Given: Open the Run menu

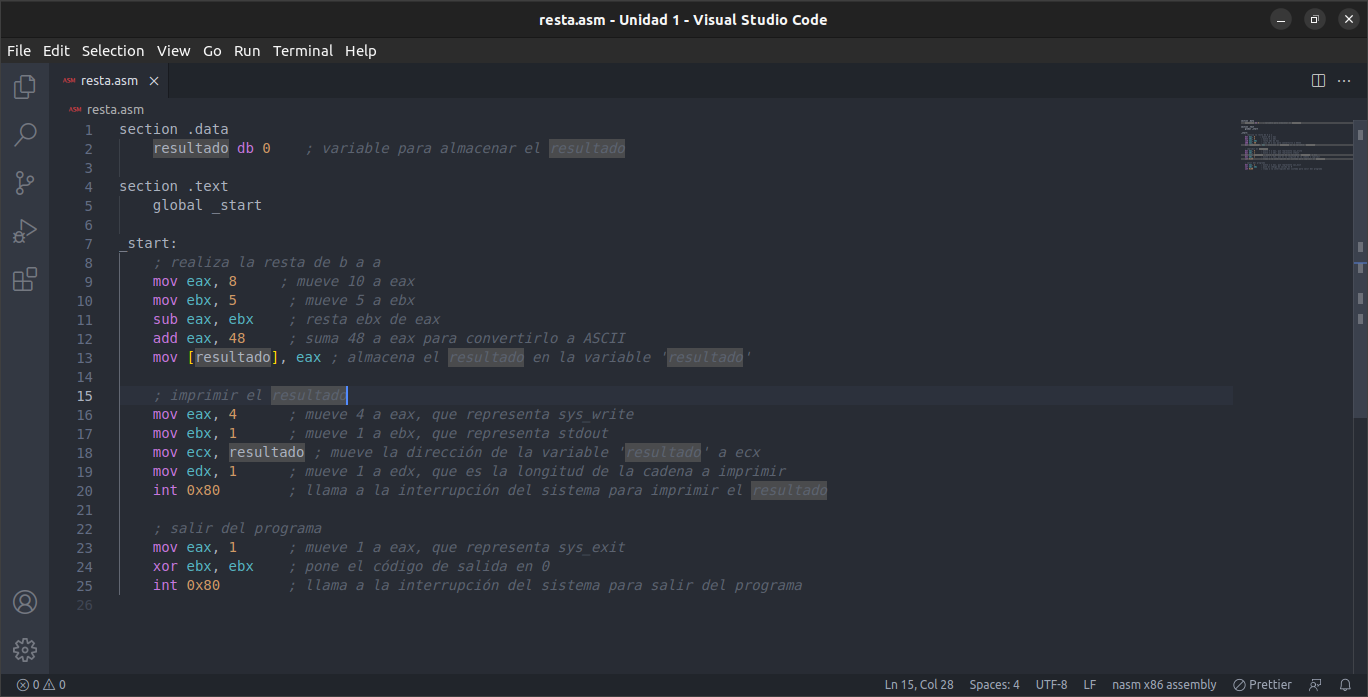Looking at the screenshot, I should 247,51.
